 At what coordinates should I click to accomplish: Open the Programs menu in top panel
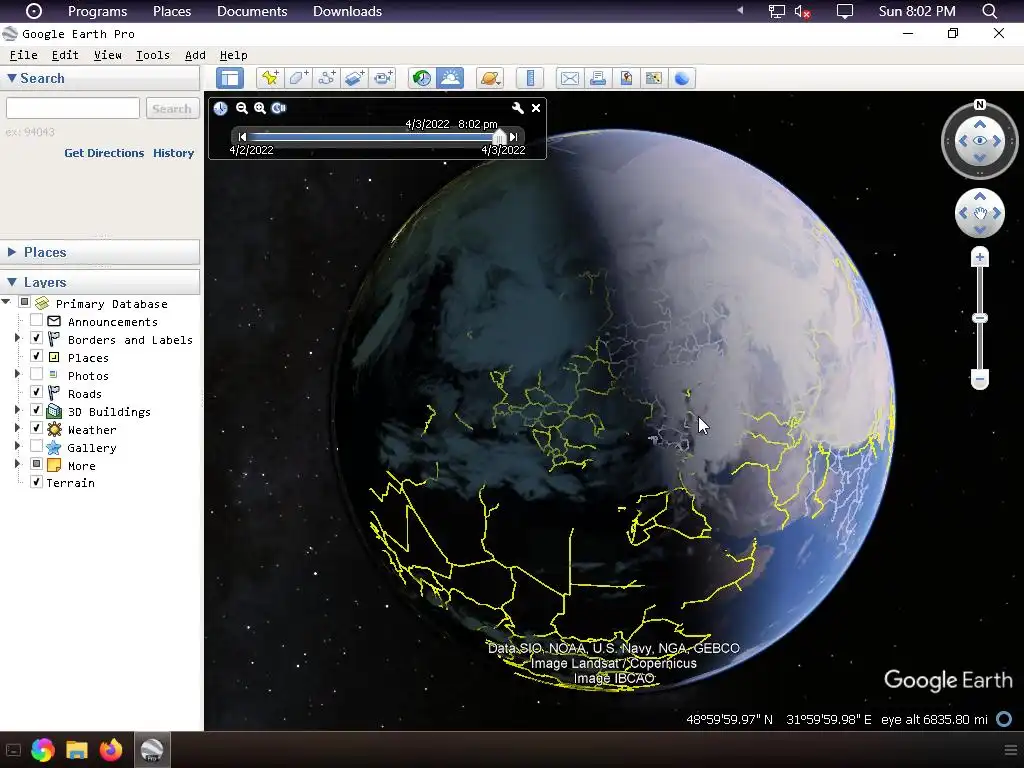coord(97,11)
